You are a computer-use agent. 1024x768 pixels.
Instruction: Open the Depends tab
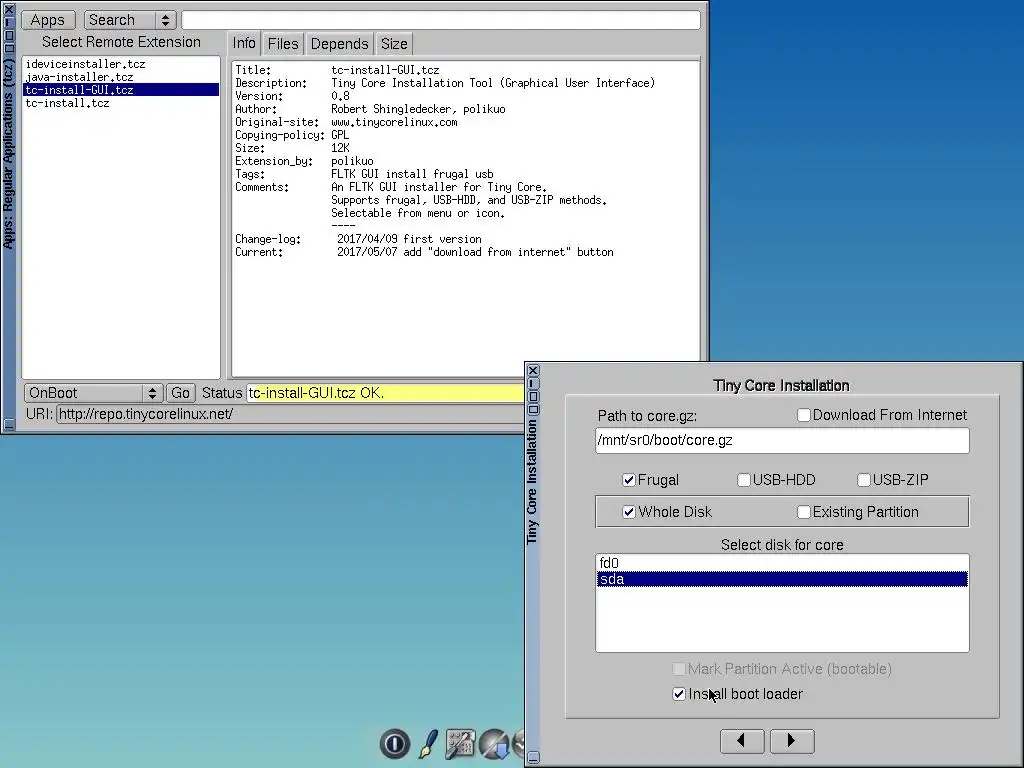pyautogui.click(x=340, y=44)
